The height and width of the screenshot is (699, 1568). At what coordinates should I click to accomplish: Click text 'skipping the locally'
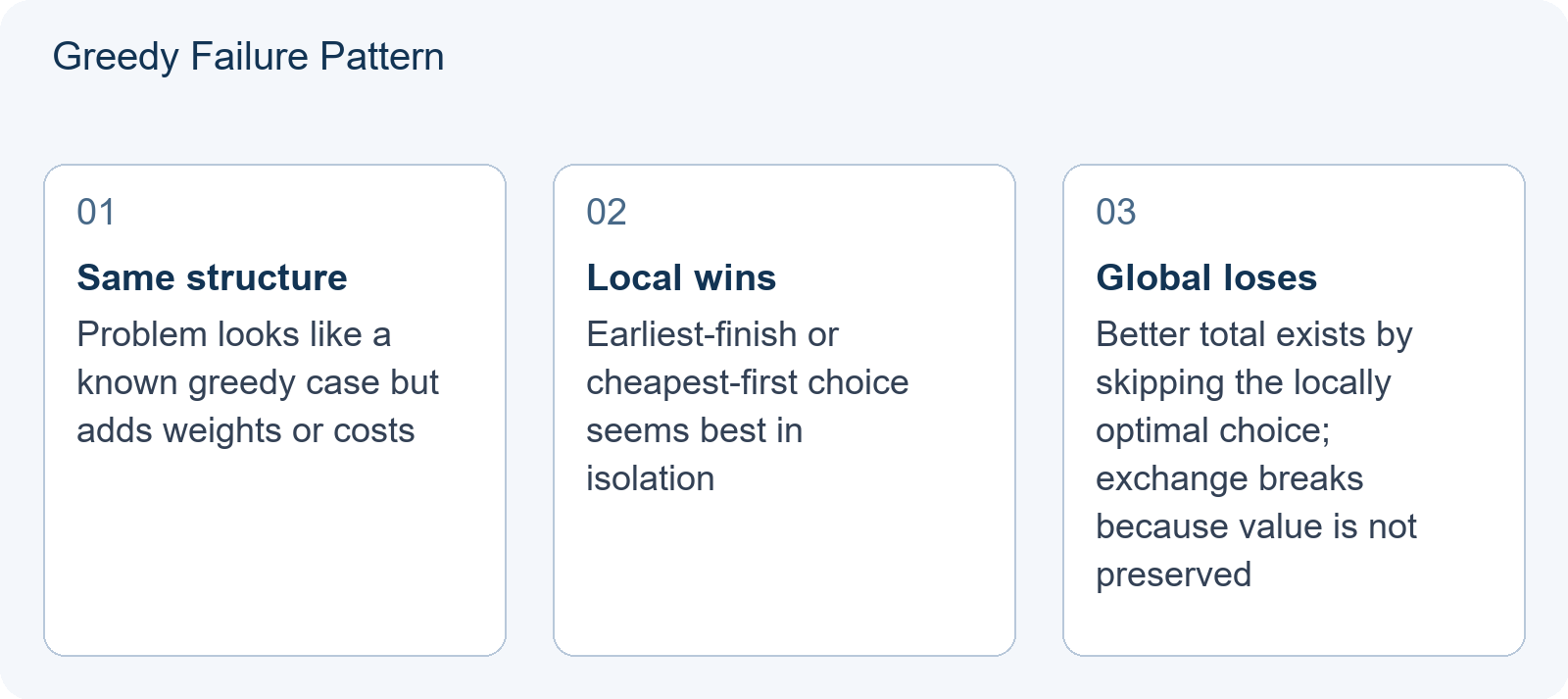tap(1244, 382)
